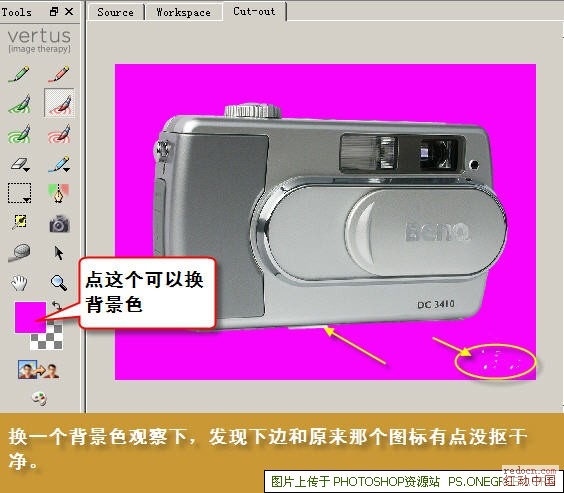Pick the red smart highlighter brush
This screenshot has width=564, height=493.
59,104
